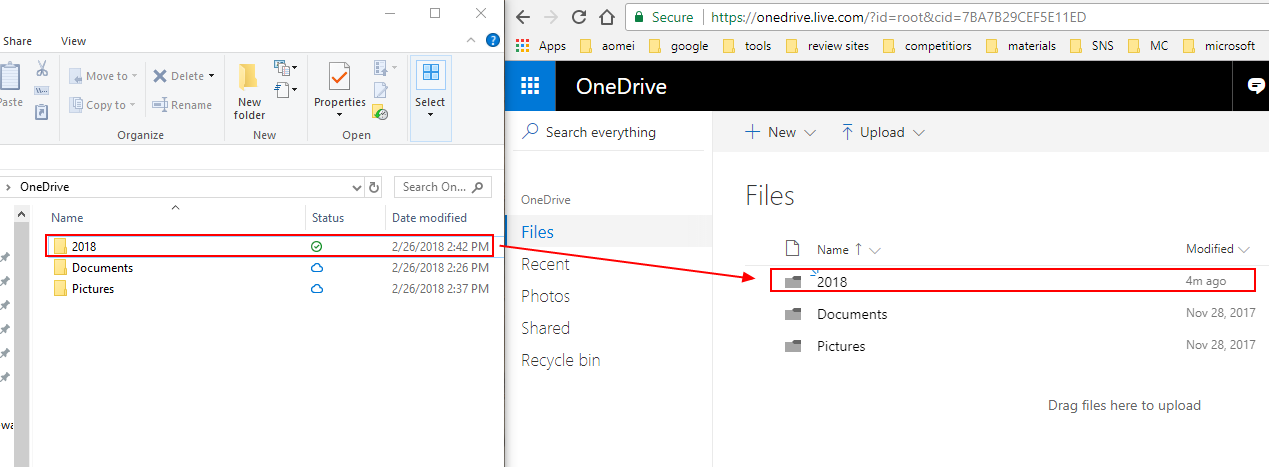Screen dimensions: 1269x467
Task: Open the Delete dropdown arrow
Action: (212, 76)
